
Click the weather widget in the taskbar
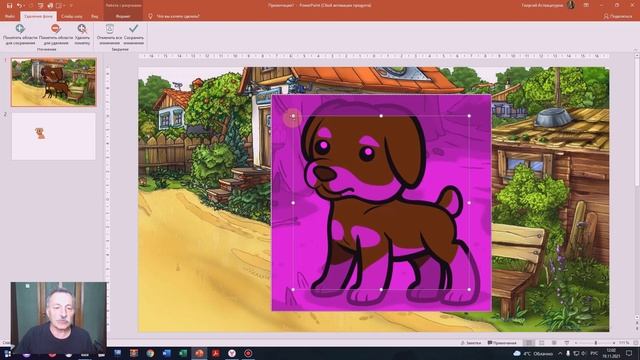coord(534,353)
